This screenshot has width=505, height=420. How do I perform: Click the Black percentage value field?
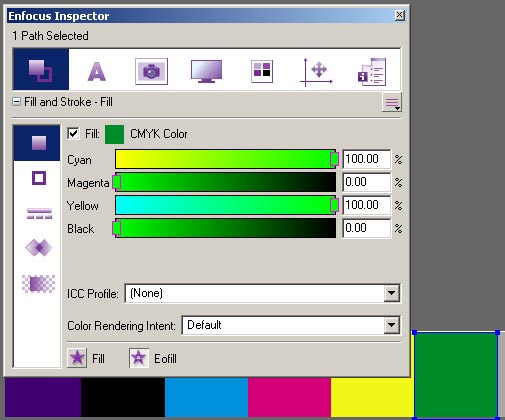pos(366,228)
